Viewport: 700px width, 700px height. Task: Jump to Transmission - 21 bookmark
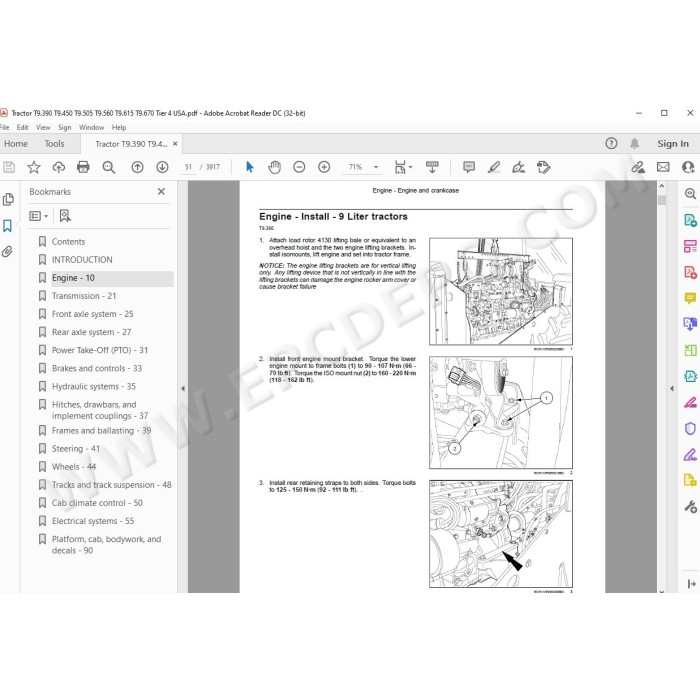pos(84,296)
